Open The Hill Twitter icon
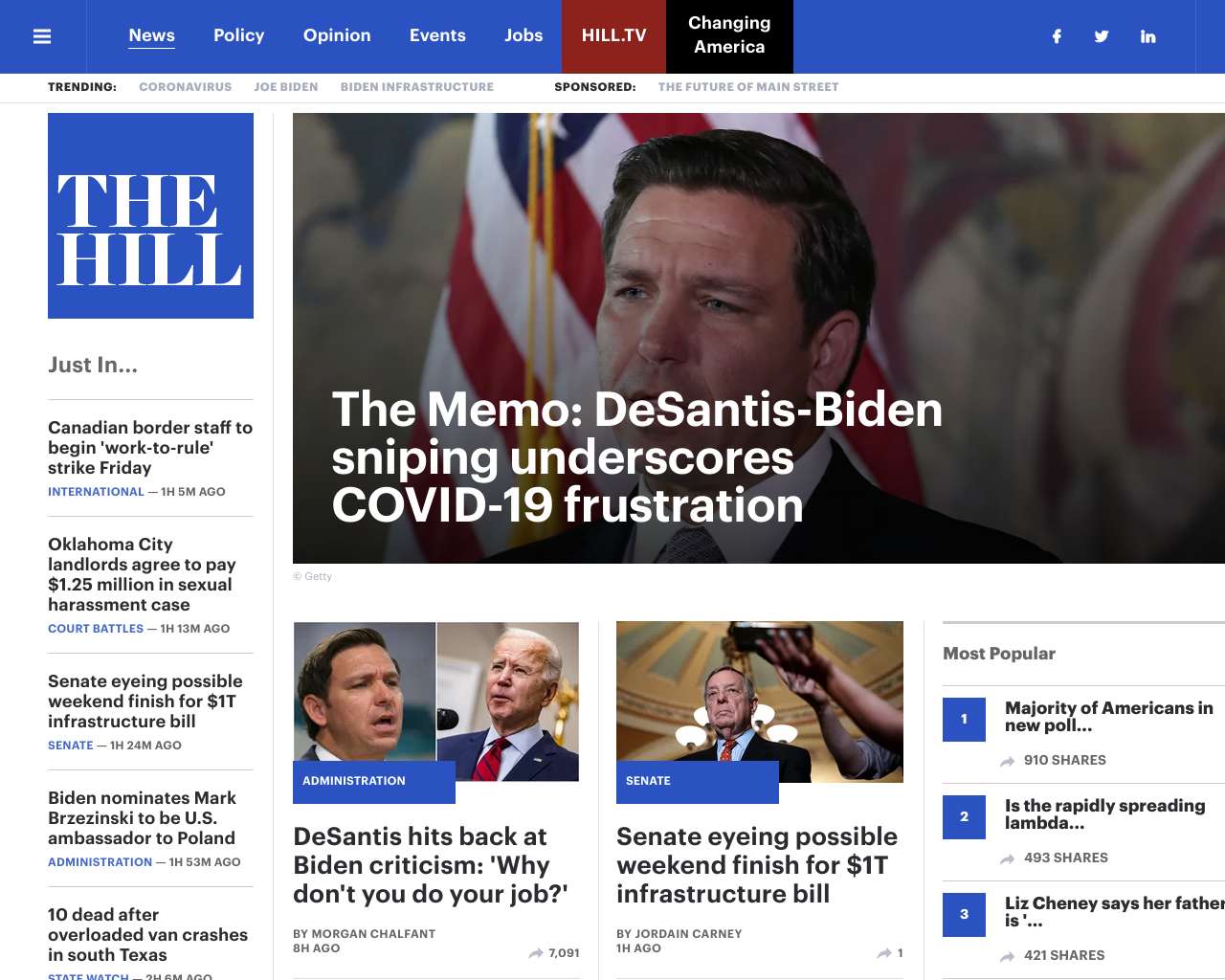The image size is (1225, 980). (x=1102, y=36)
